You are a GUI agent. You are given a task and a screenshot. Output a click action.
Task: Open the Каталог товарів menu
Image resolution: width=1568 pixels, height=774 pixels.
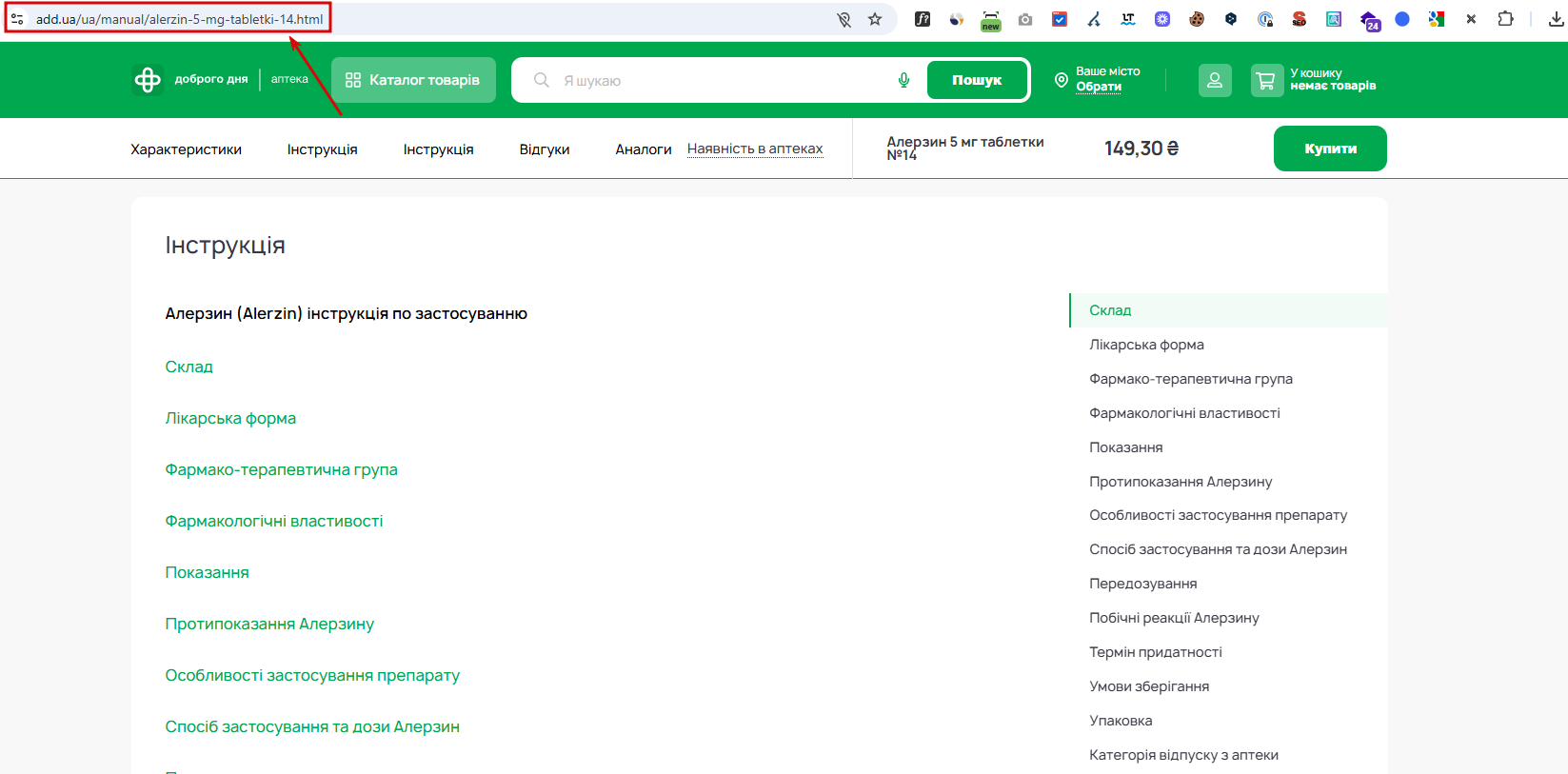click(413, 80)
